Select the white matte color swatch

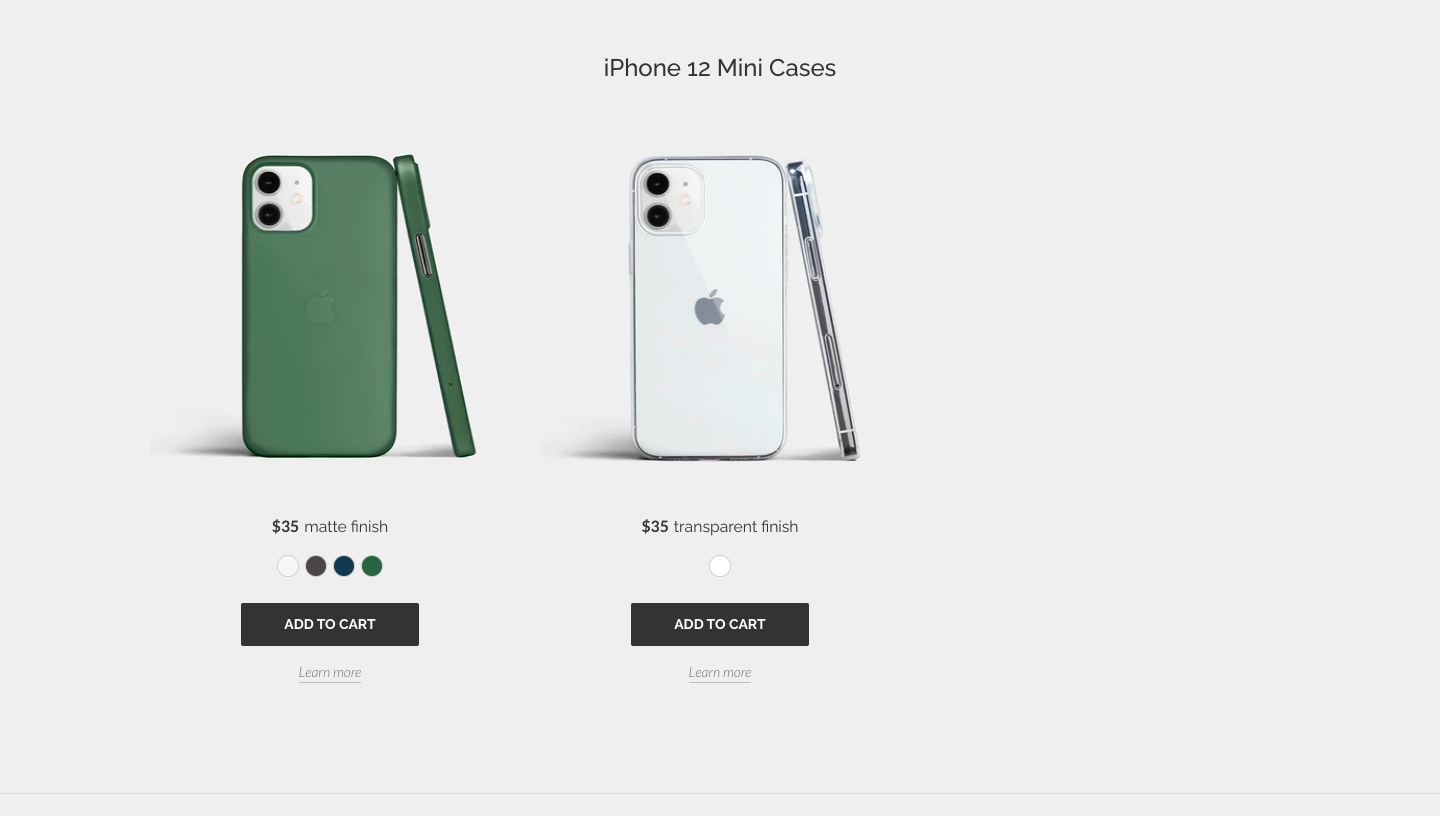click(x=288, y=566)
